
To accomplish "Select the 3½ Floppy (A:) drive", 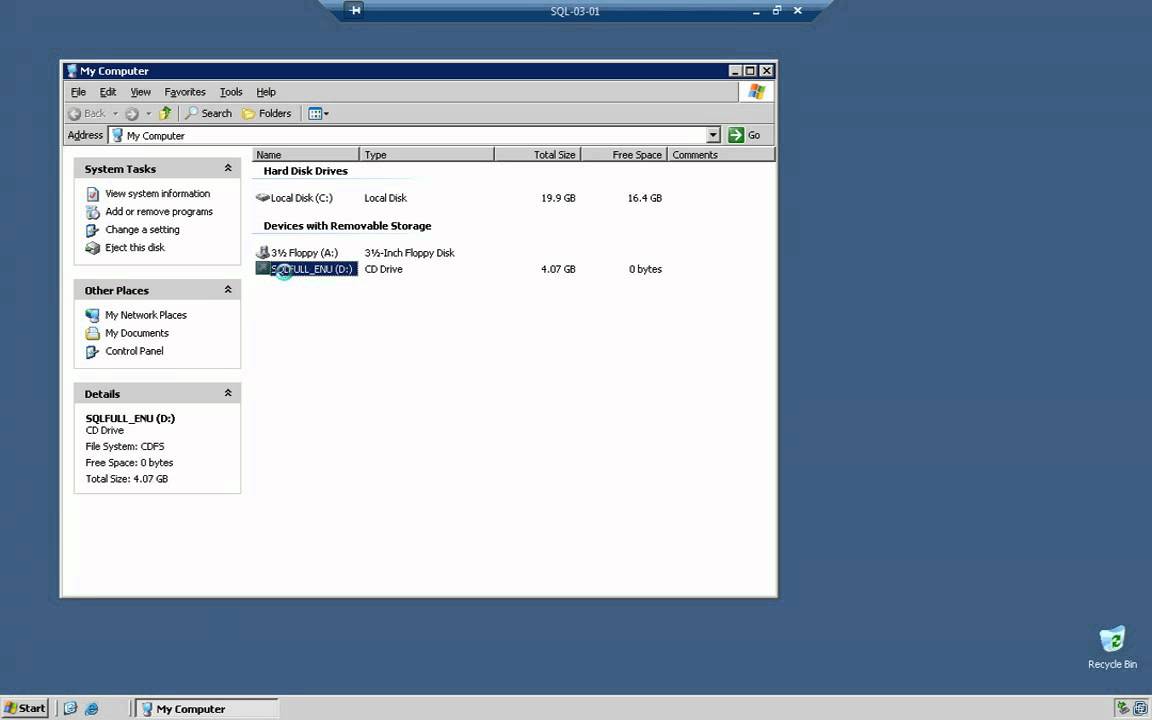I will (297, 253).
